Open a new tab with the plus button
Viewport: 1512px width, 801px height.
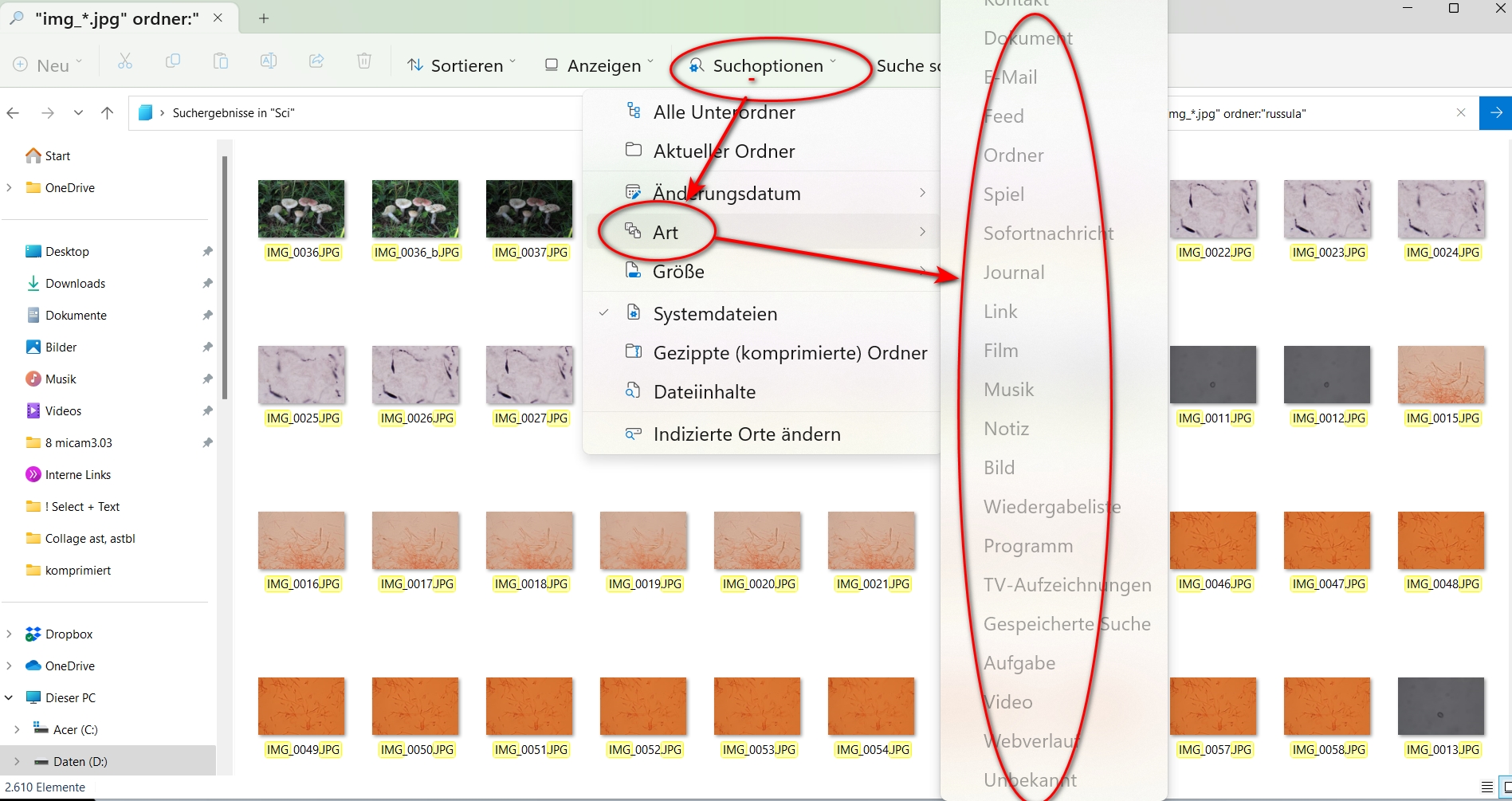click(x=264, y=18)
